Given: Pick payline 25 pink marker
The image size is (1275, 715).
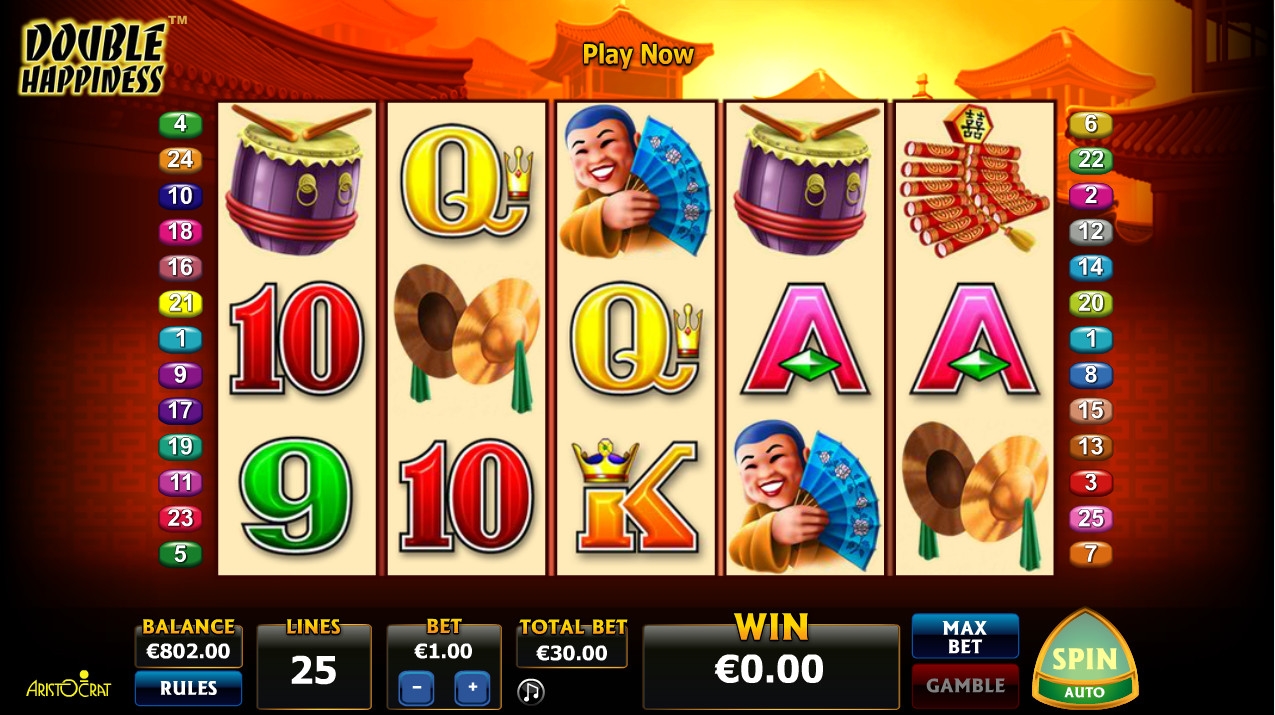Looking at the screenshot, I should point(1091,518).
